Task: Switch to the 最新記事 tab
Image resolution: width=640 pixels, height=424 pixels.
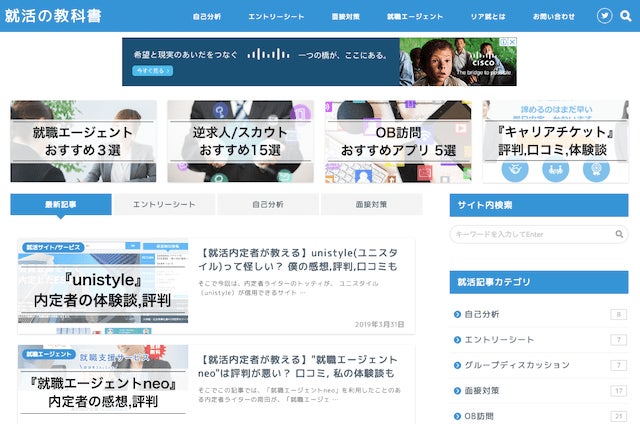Action: (x=60, y=204)
